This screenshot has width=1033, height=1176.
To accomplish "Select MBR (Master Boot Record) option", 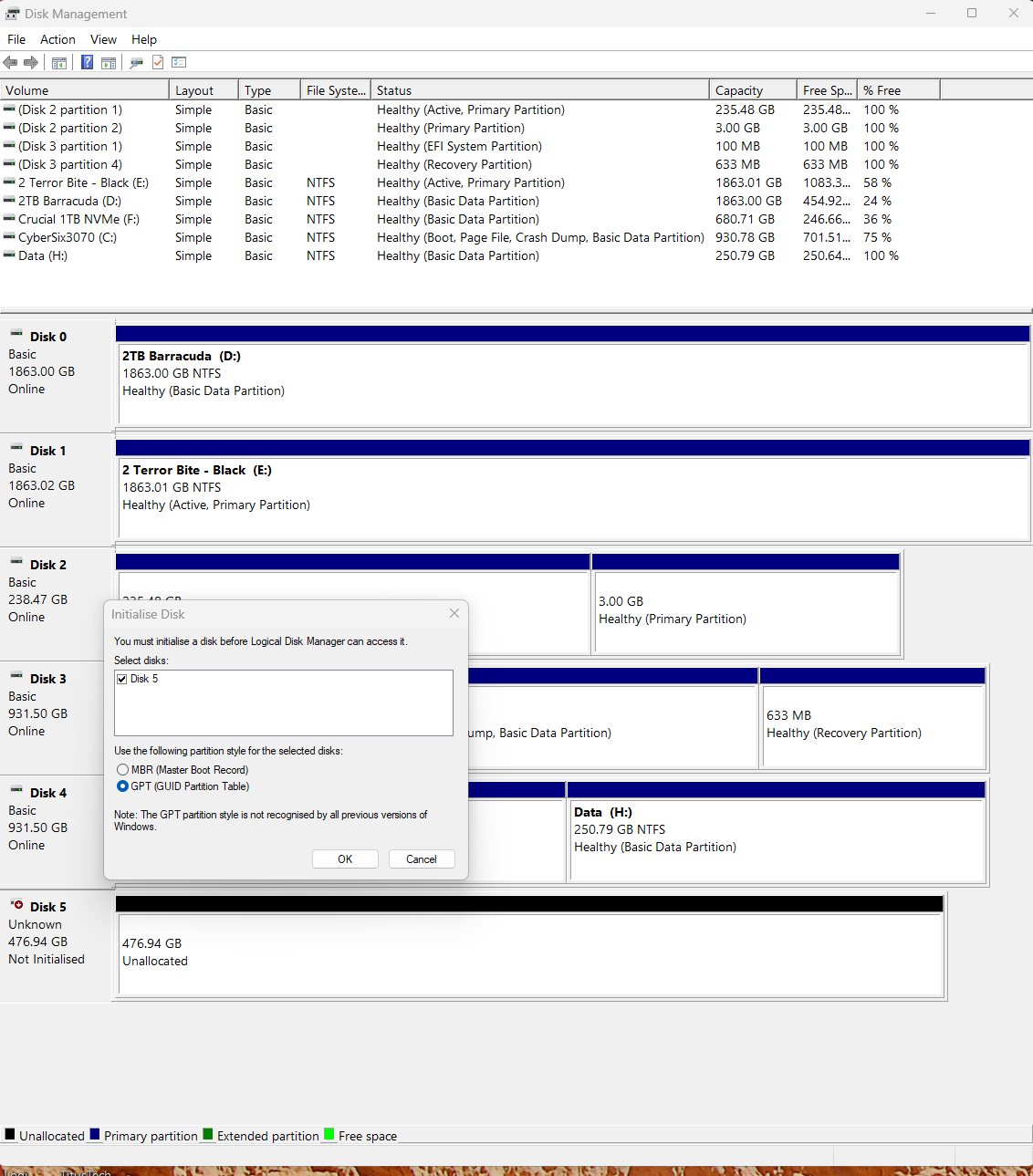I will click(123, 770).
